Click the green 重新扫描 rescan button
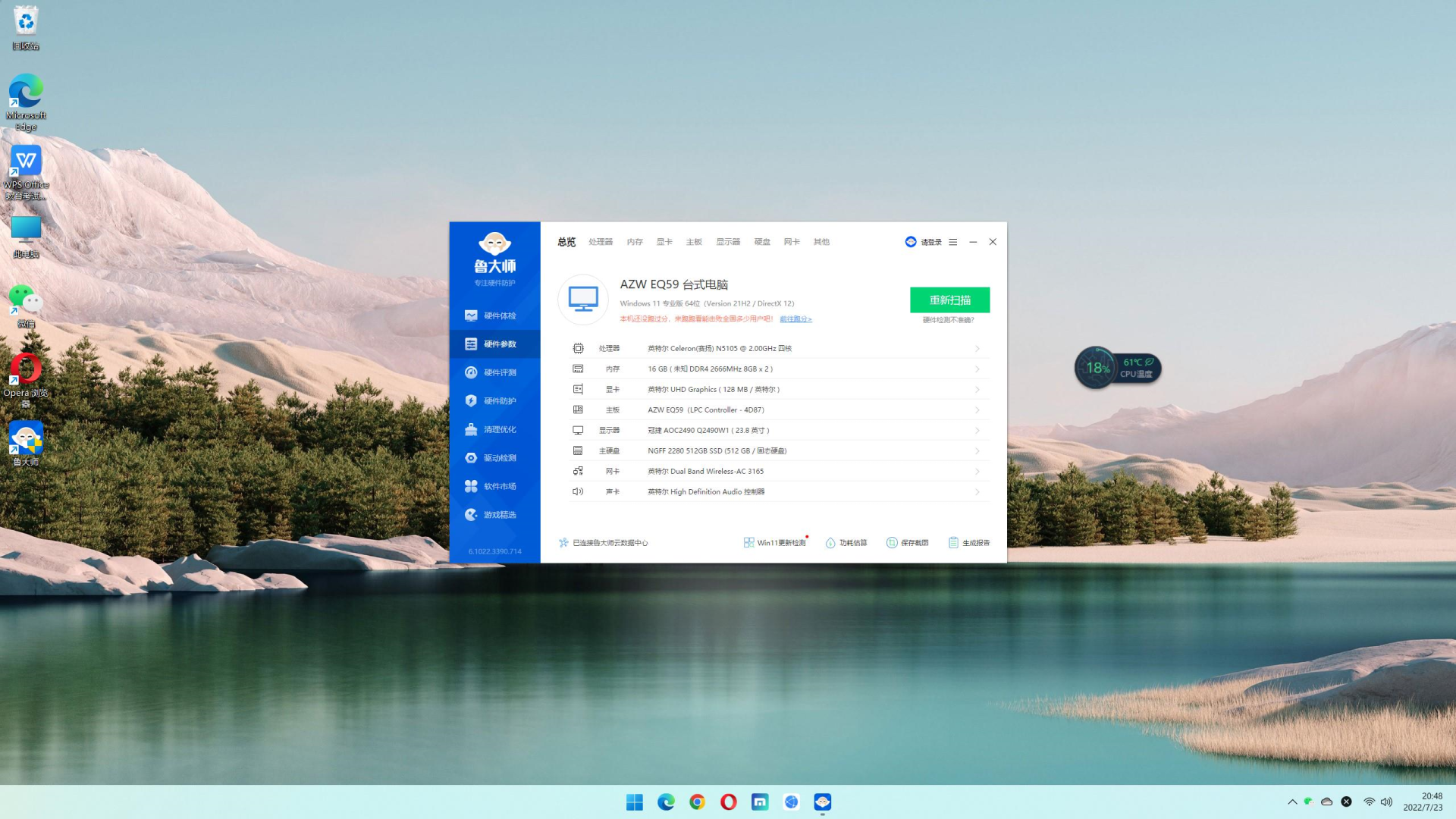 click(950, 300)
